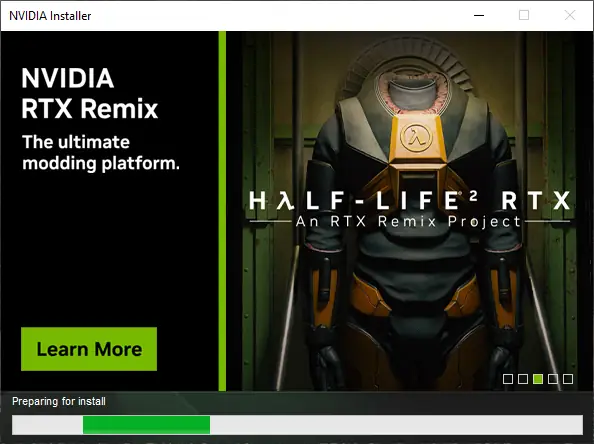The height and width of the screenshot is (444, 594).
Task: Click the 'HALF-LIFE 2 RTX' logo text
Action: coord(410,200)
